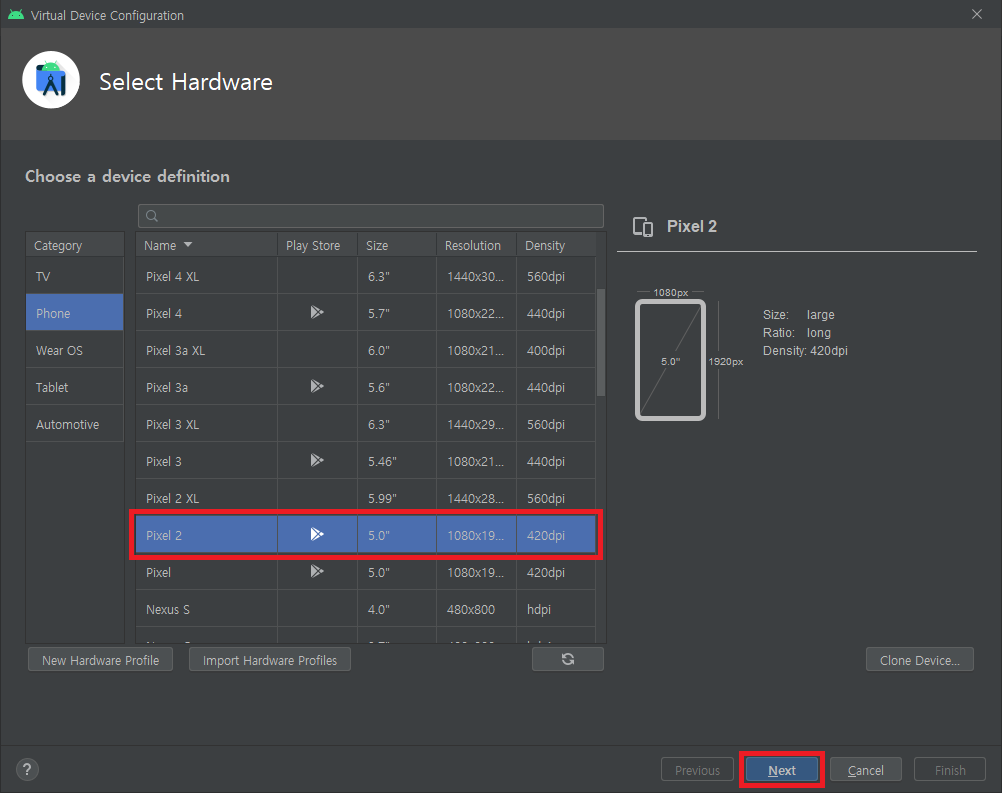Click the device icon beside the Pixel 2 title

[x=643, y=227]
